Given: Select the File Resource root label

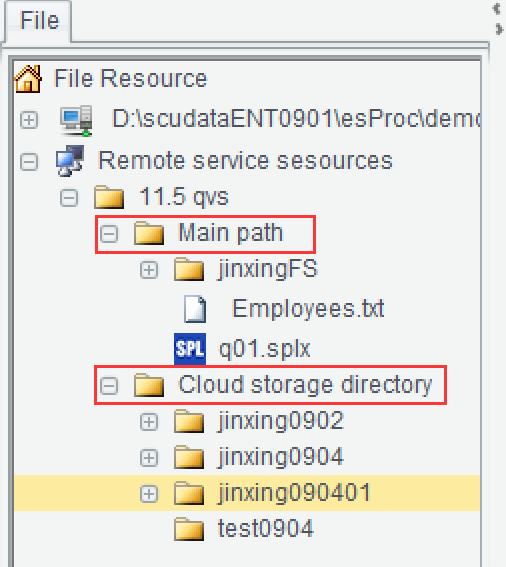Looking at the screenshot, I should point(130,78).
